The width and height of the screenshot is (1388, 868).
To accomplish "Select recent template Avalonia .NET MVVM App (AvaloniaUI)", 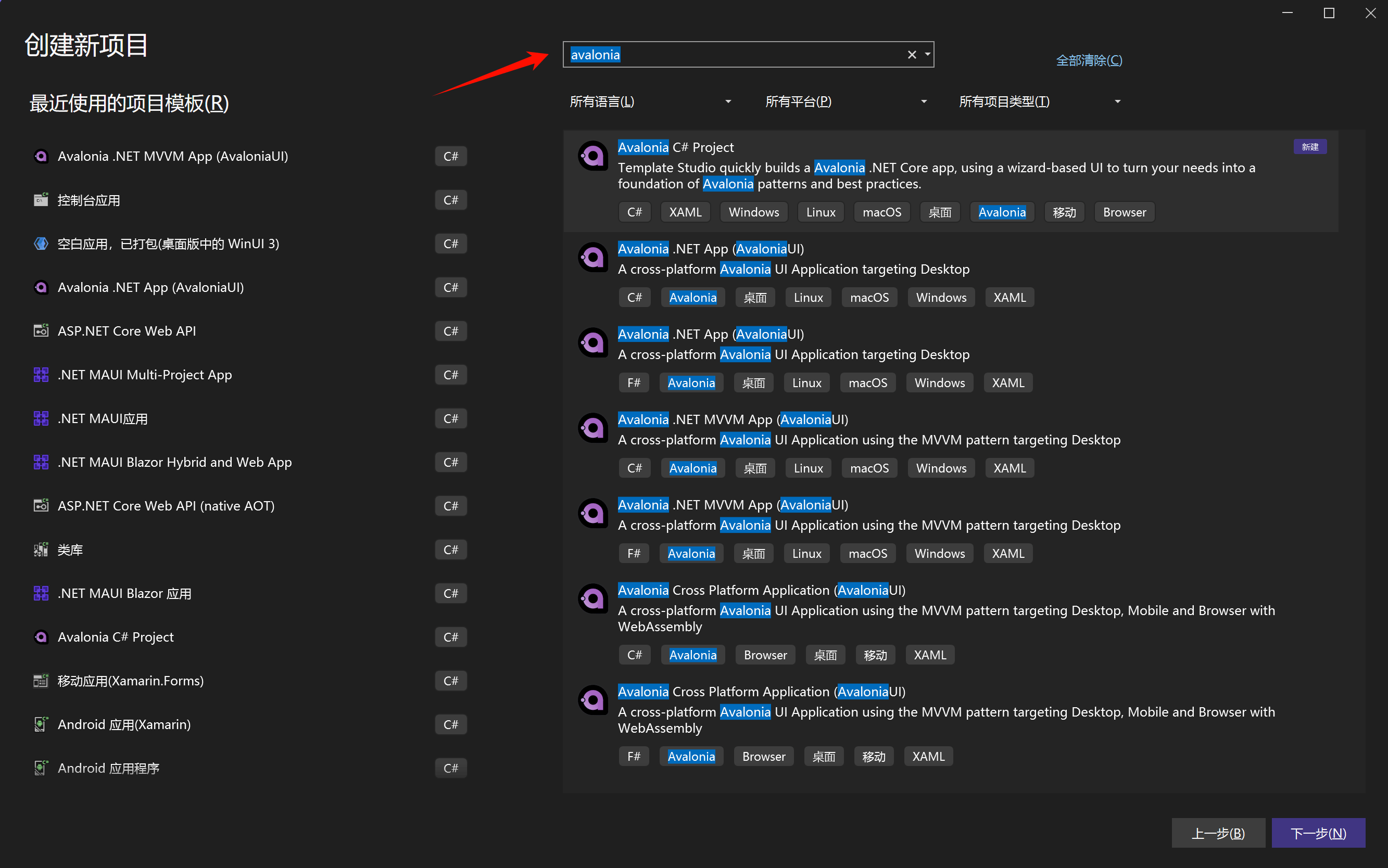I will (x=250, y=156).
